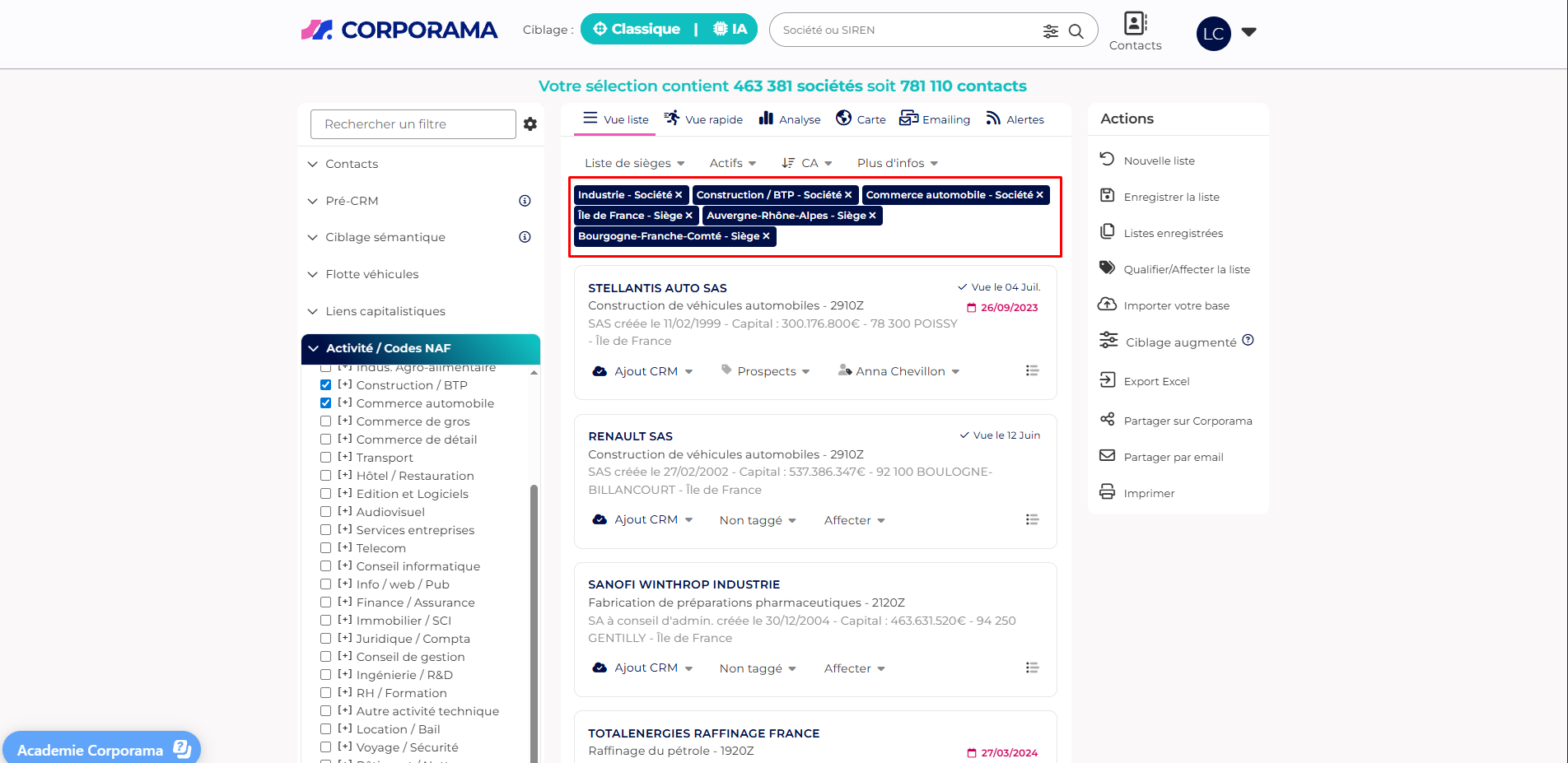Open Ajout CRM dropdown for RENAULT SAS

(645, 520)
